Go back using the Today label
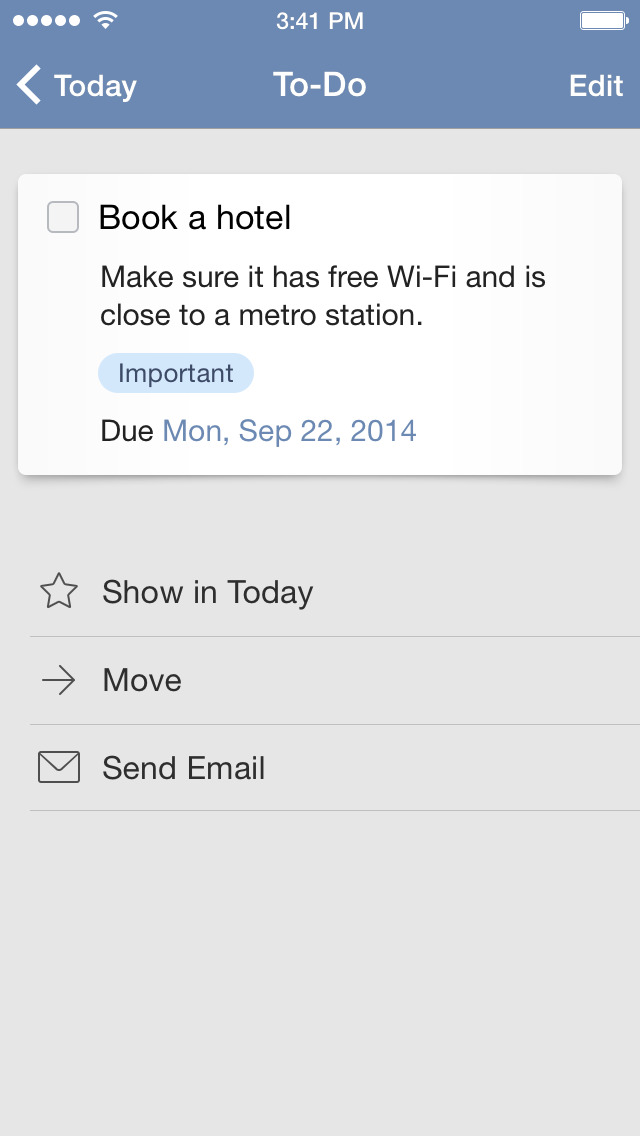Viewport: 640px width, 1136px height. pyautogui.click(x=95, y=87)
